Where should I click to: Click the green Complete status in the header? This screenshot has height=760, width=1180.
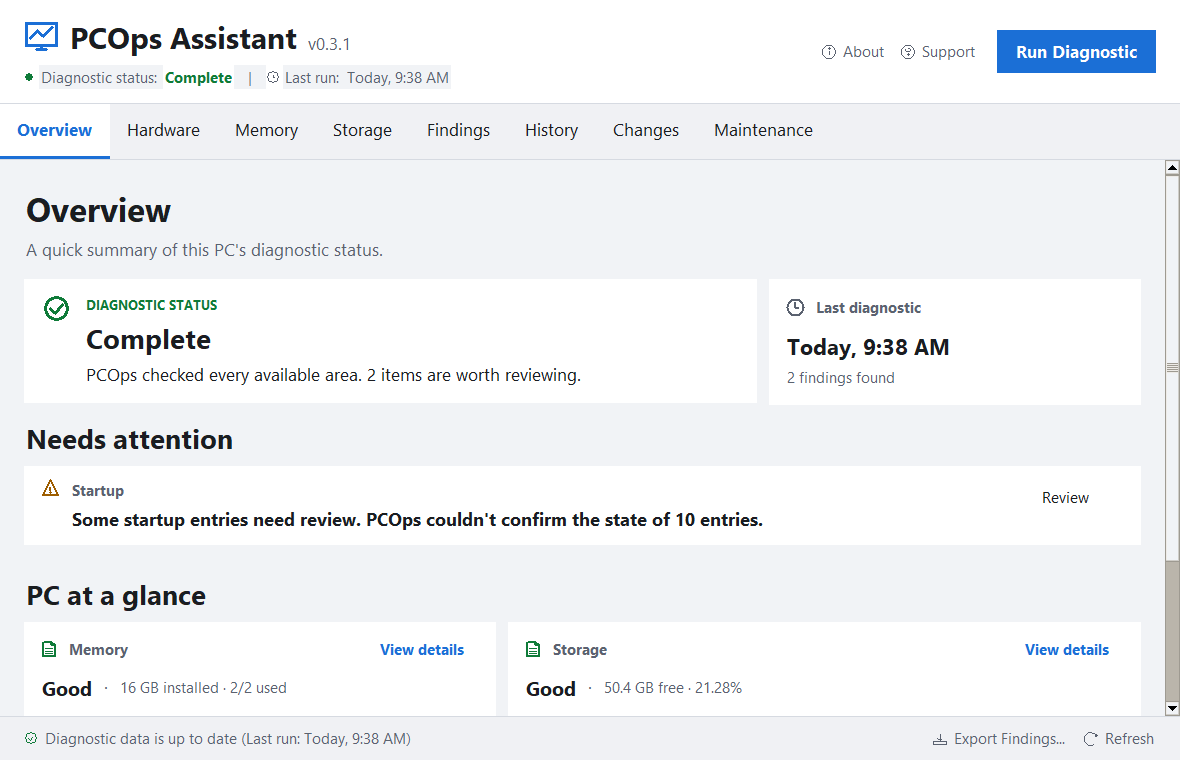(199, 78)
